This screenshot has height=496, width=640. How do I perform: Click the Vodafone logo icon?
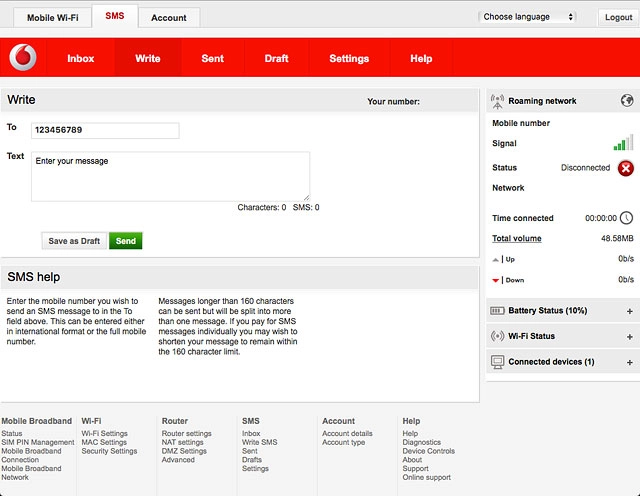pyautogui.click(x=23, y=58)
